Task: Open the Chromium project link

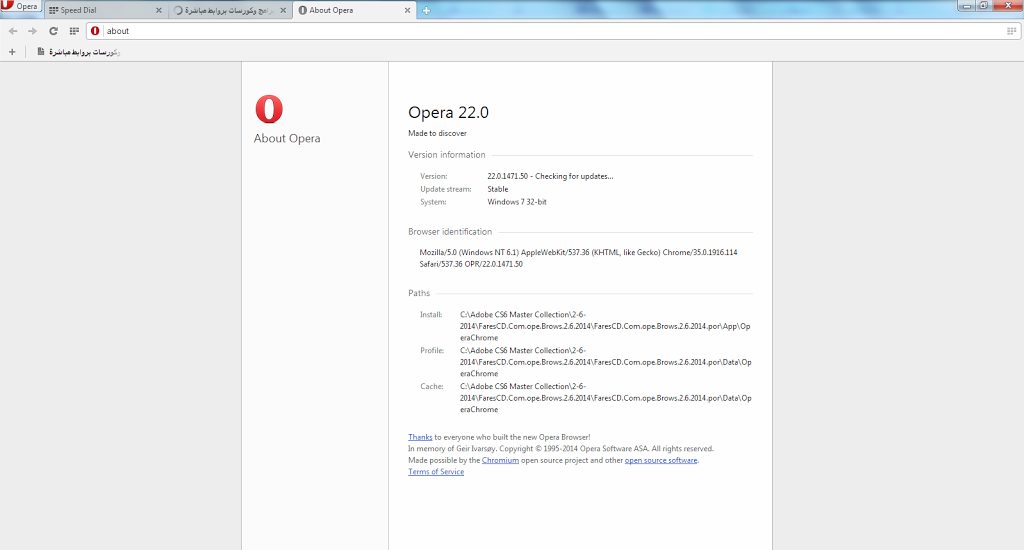Action: click(x=500, y=461)
